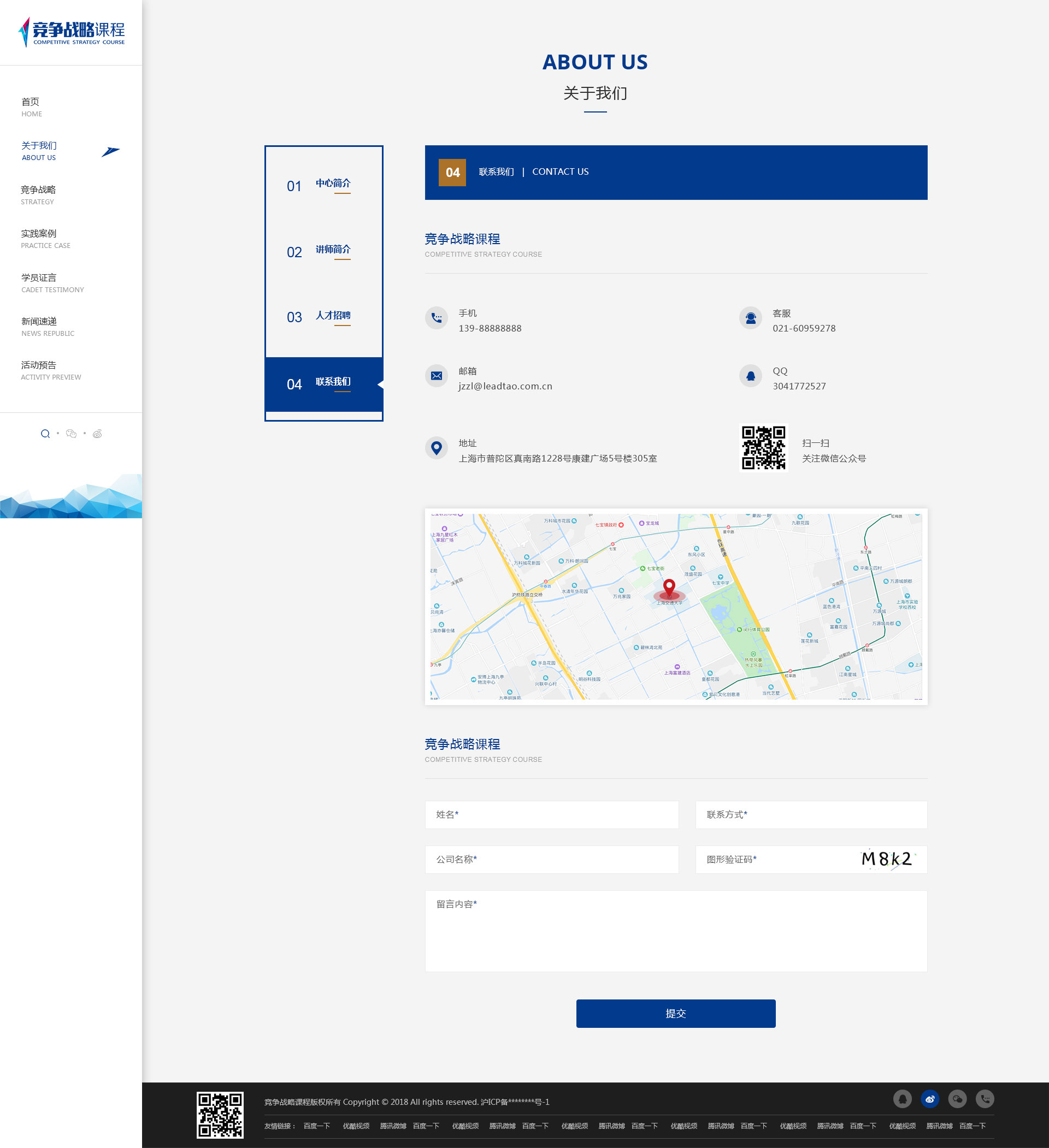Click the Weibo icon in sidebar
This screenshot has width=1049, height=1148.
point(97,434)
